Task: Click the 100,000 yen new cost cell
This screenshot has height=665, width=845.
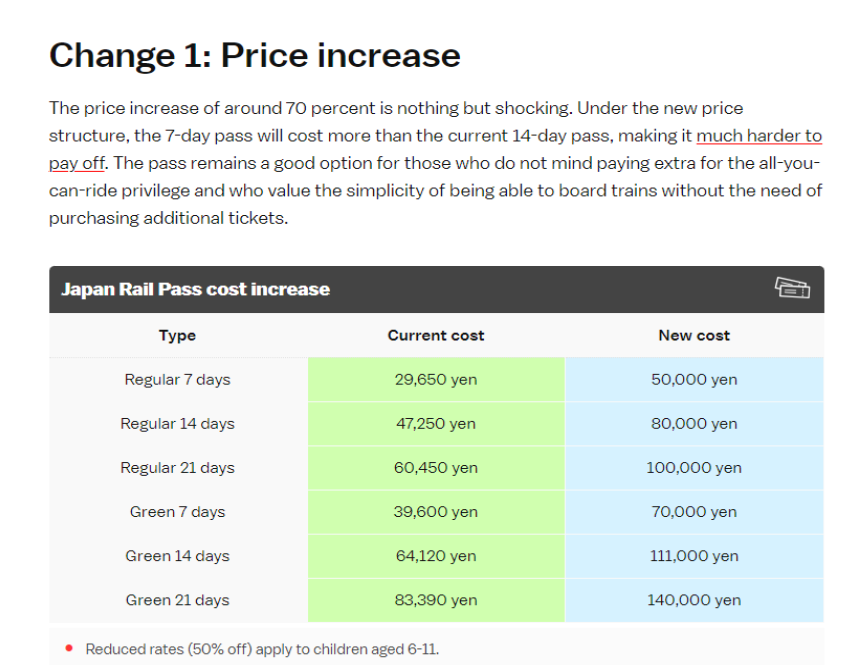Action: (694, 468)
